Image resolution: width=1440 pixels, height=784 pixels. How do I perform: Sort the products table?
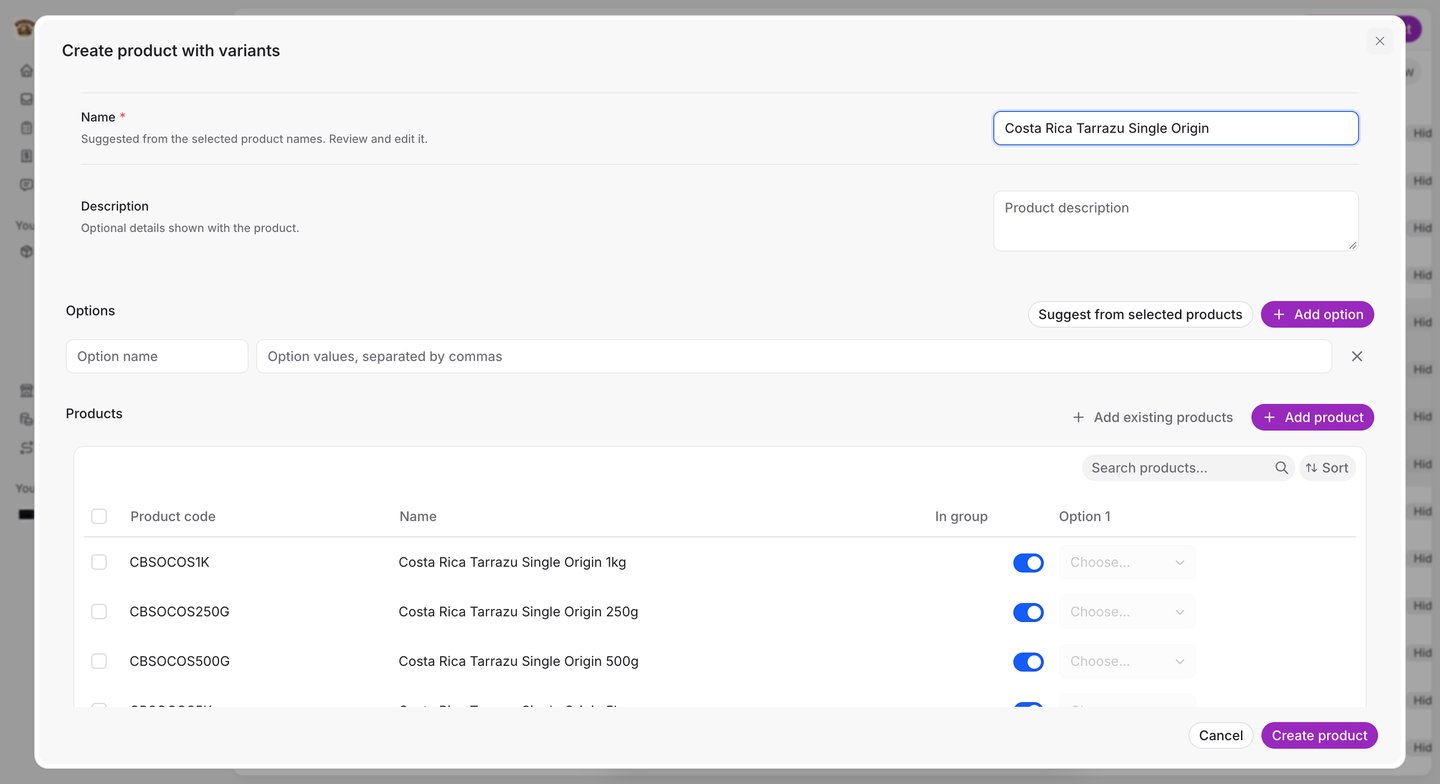[1327, 468]
